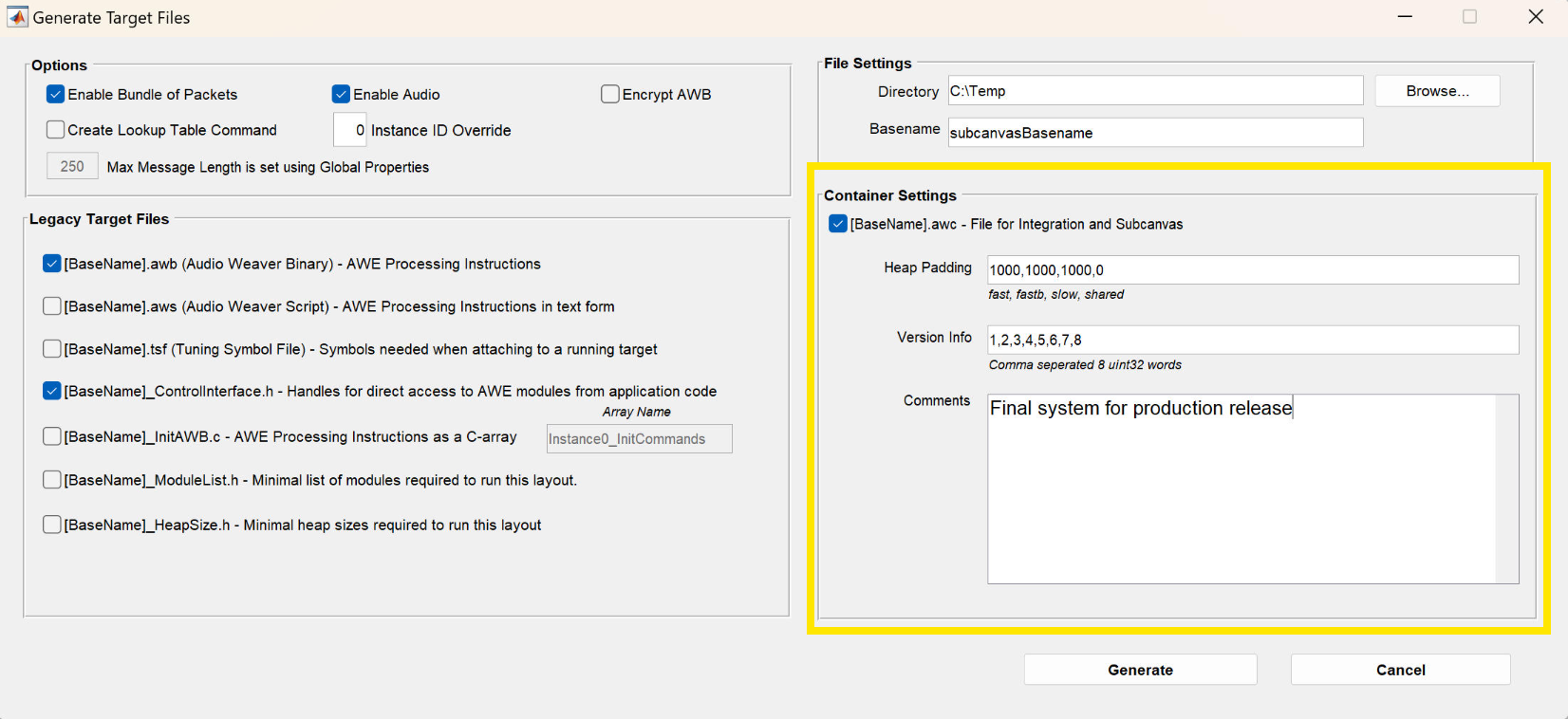This screenshot has height=719, width=1568.
Task: Click the MATLAB icon in title bar
Action: tap(17, 17)
